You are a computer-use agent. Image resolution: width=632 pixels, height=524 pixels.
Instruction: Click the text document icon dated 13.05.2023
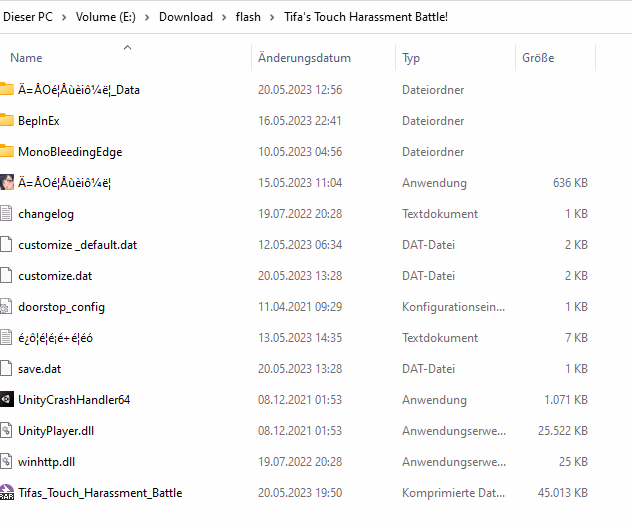(x=6, y=337)
